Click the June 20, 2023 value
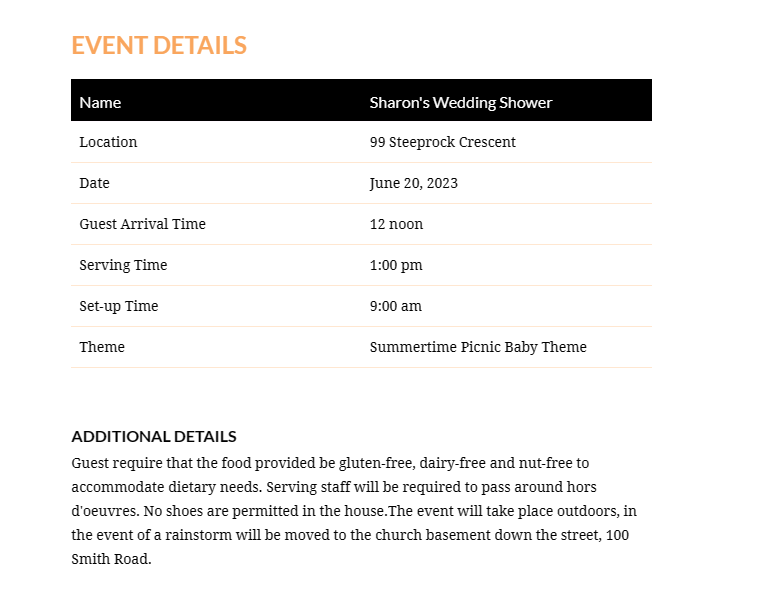The width and height of the screenshot is (771, 603). (x=414, y=183)
